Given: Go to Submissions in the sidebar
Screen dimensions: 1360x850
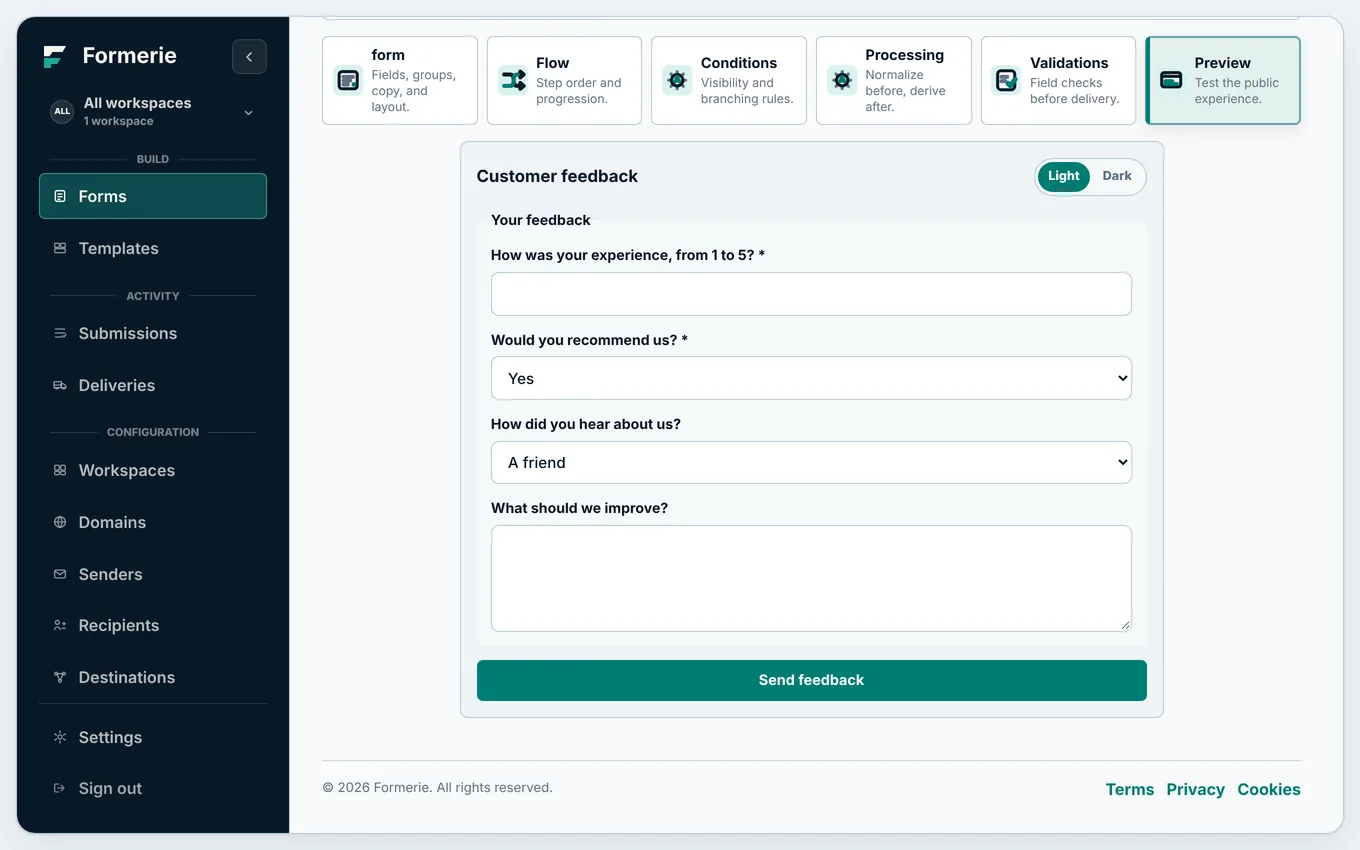Looking at the screenshot, I should (x=152, y=333).
